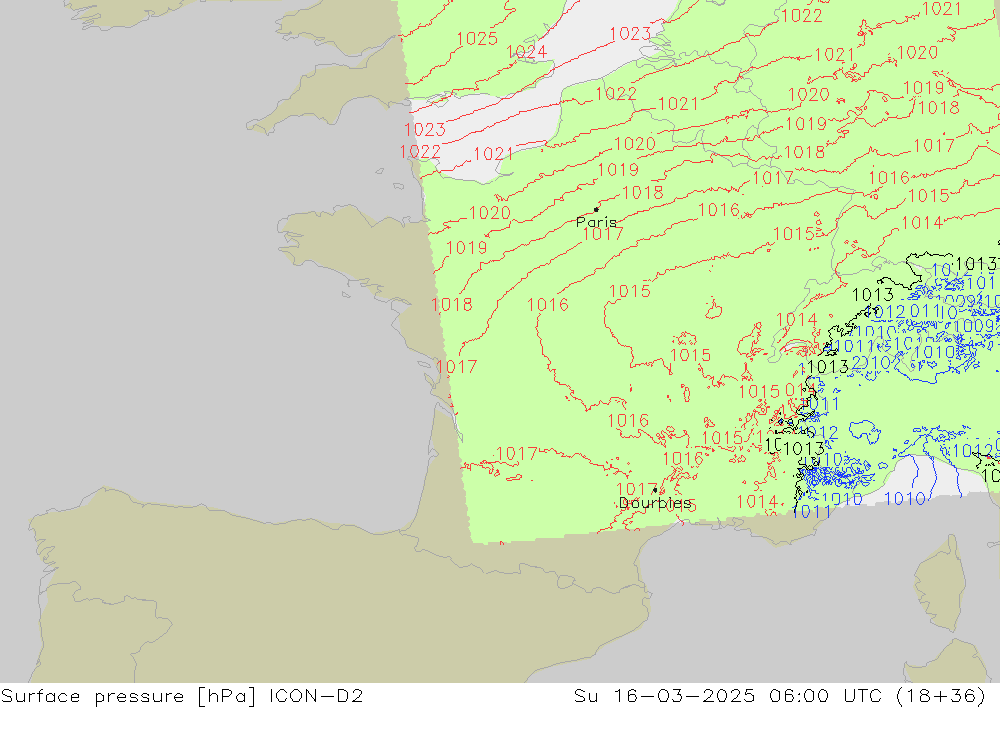The image size is (1000, 733).
Task: Select the black dot marker above Paris
Action: coord(596,209)
